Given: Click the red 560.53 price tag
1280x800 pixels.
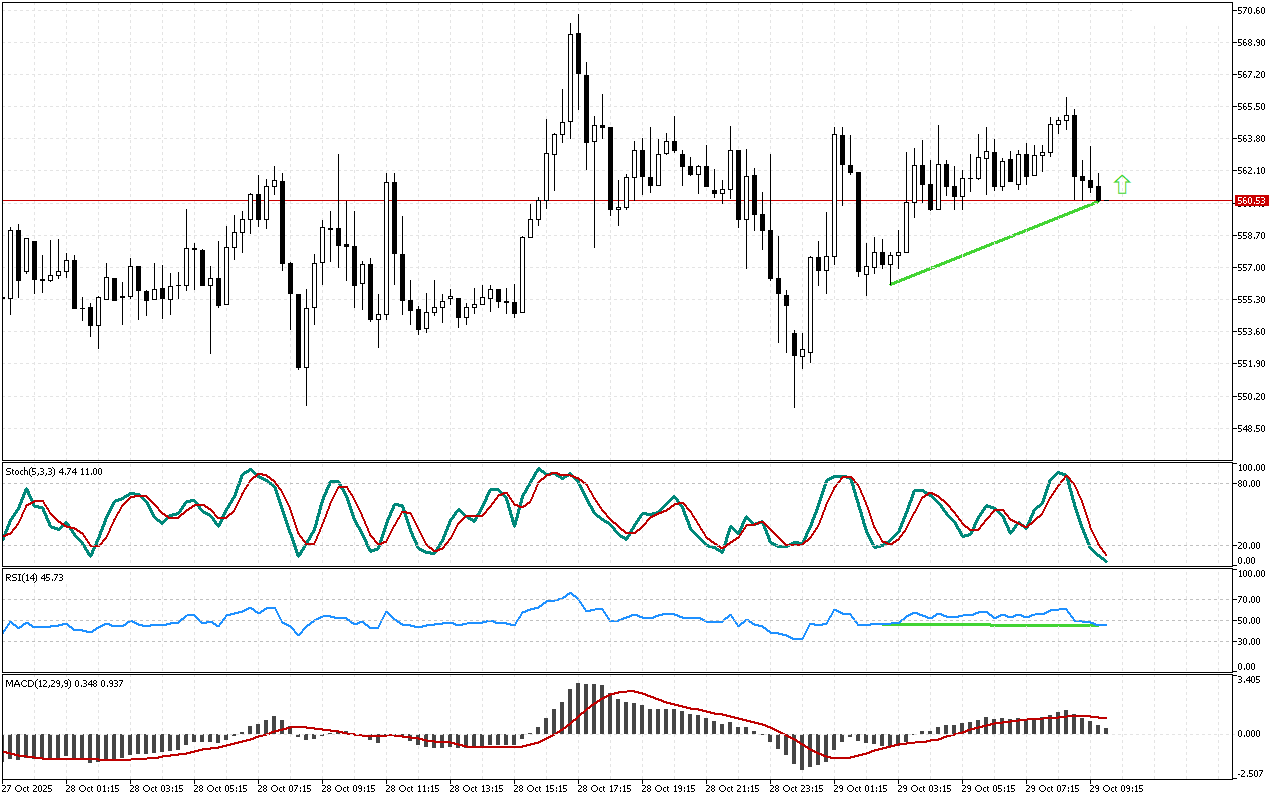Looking at the screenshot, I should click(1252, 201).
